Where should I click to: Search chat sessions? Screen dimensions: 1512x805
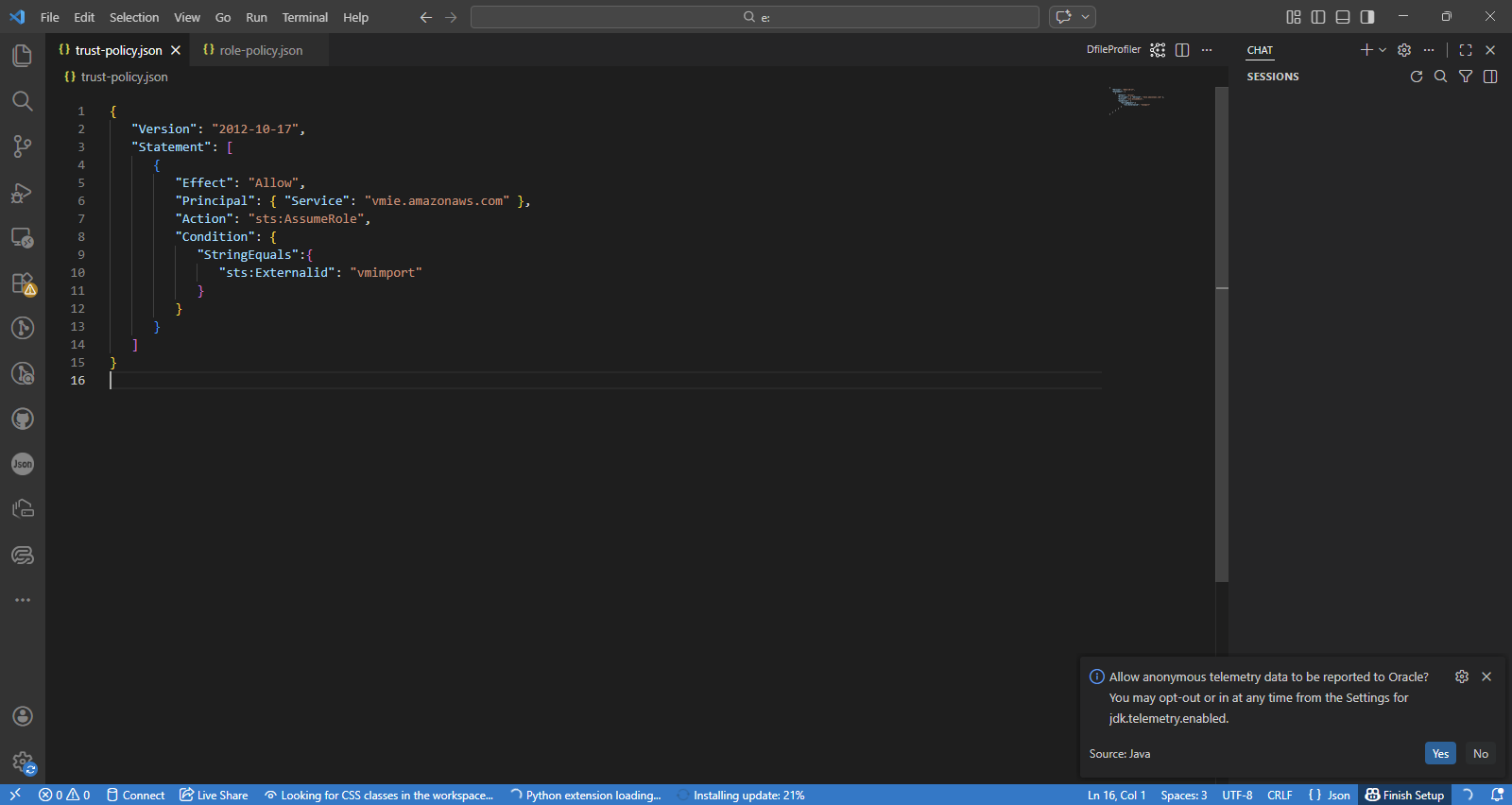pos(1441,77)
